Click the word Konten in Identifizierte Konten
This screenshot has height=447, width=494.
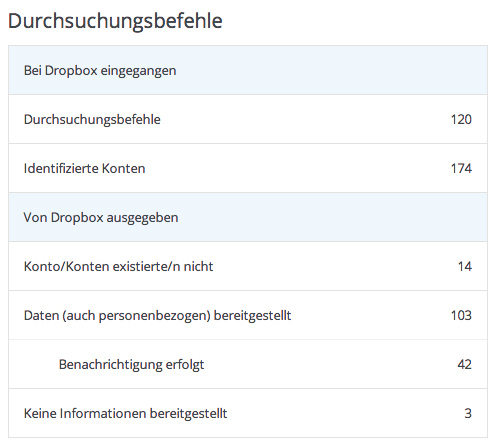[123, 168]
